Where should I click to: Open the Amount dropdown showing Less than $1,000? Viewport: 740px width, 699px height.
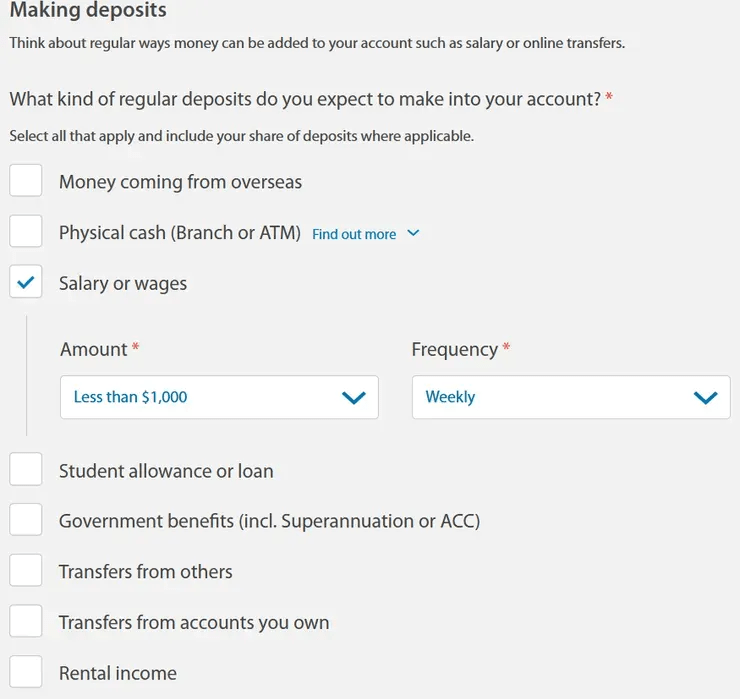point(219,397)
